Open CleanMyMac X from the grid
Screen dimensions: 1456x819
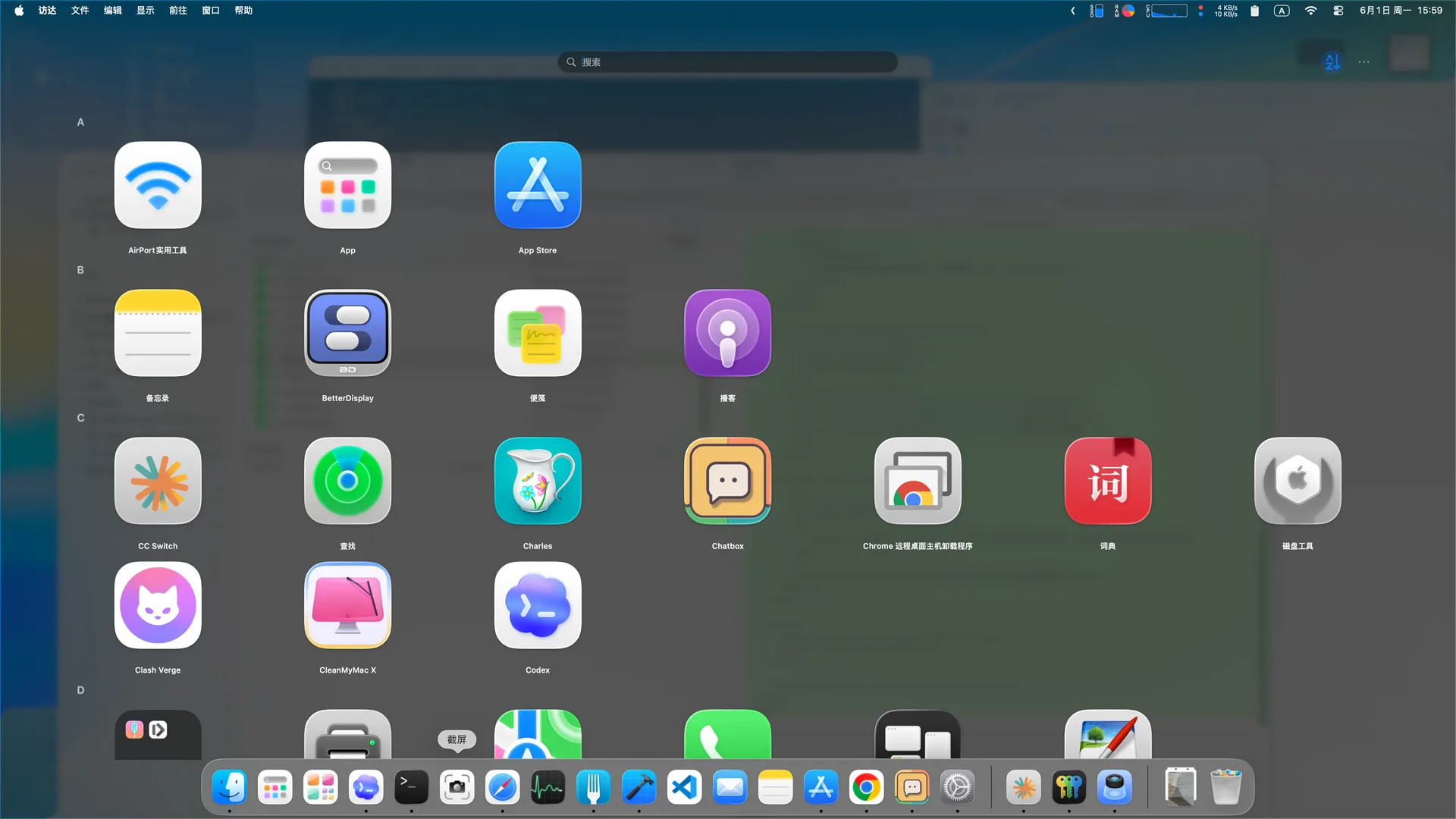point(347,605)
